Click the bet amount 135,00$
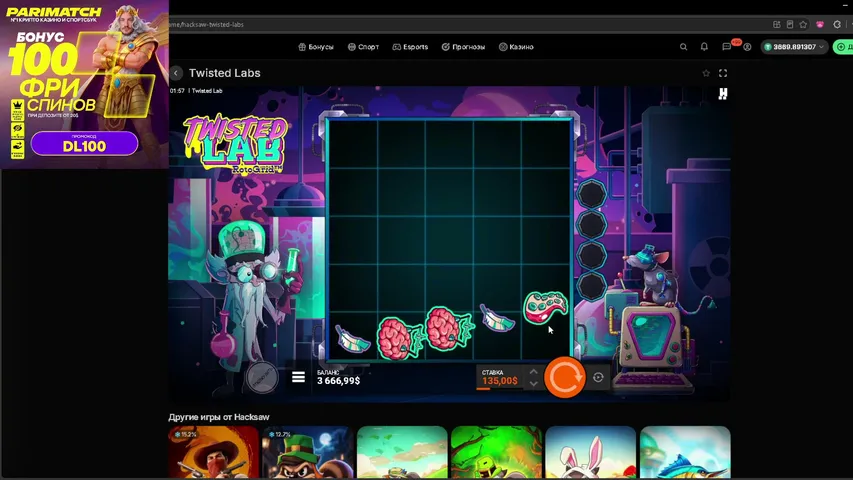 [x=499, y=380]
